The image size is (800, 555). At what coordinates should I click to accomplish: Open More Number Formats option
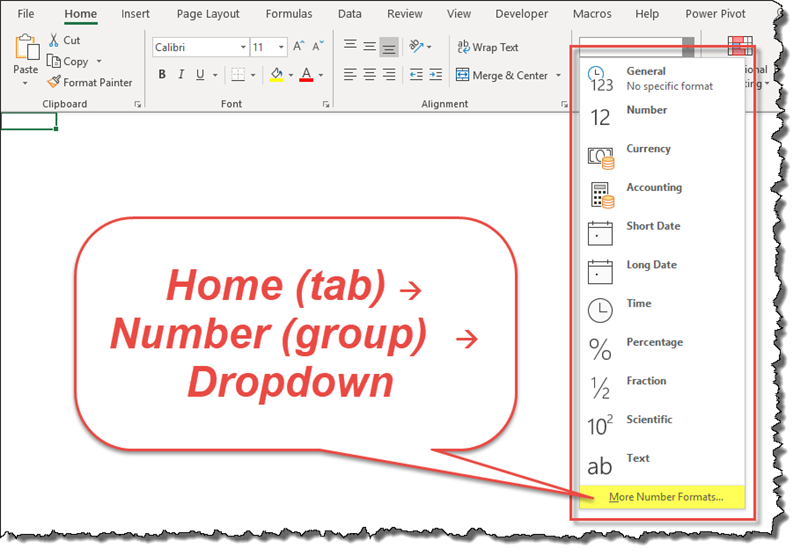pos(658,496)
